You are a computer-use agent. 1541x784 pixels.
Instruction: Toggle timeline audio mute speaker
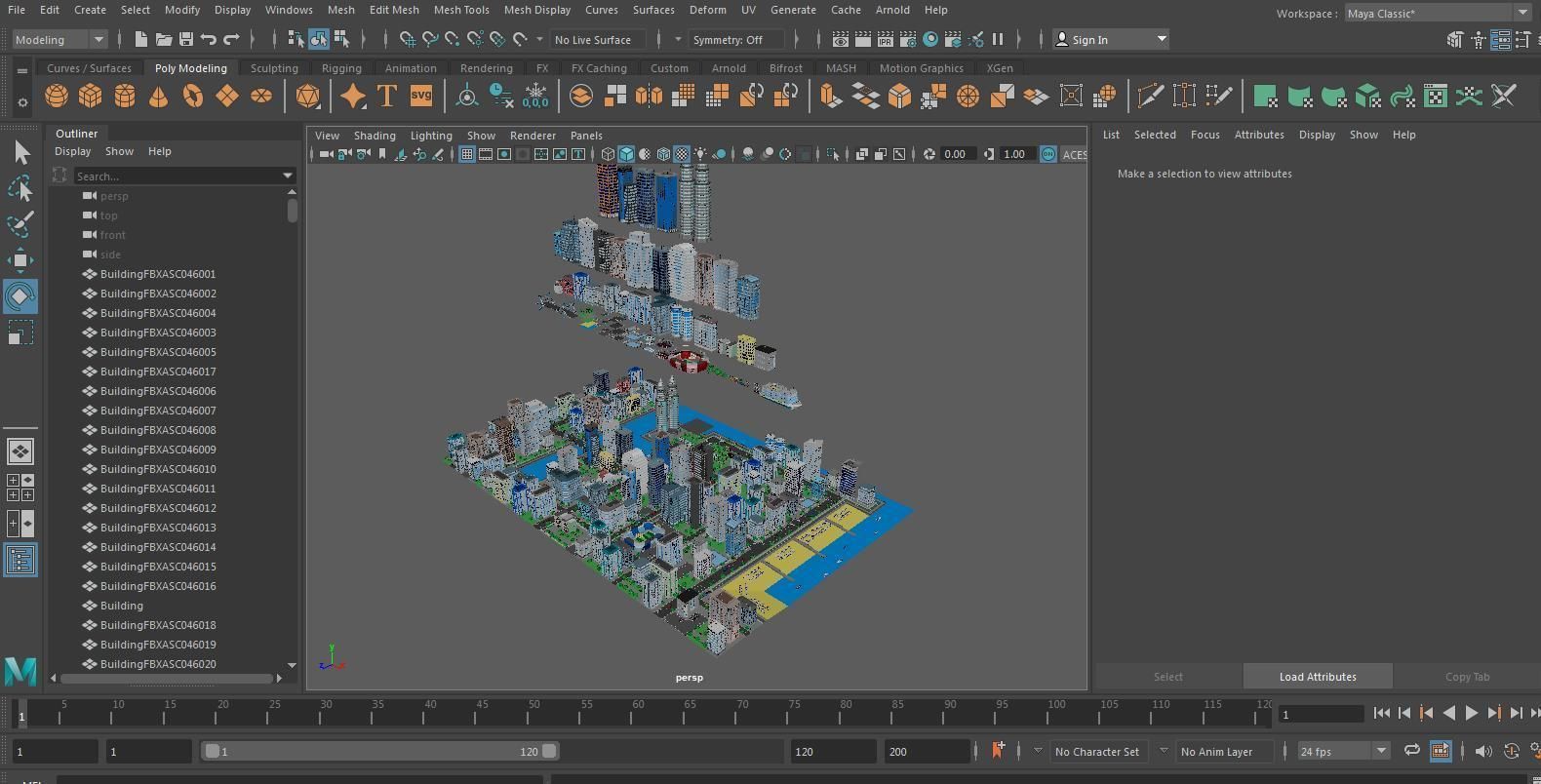click(x=1482, y=752)
